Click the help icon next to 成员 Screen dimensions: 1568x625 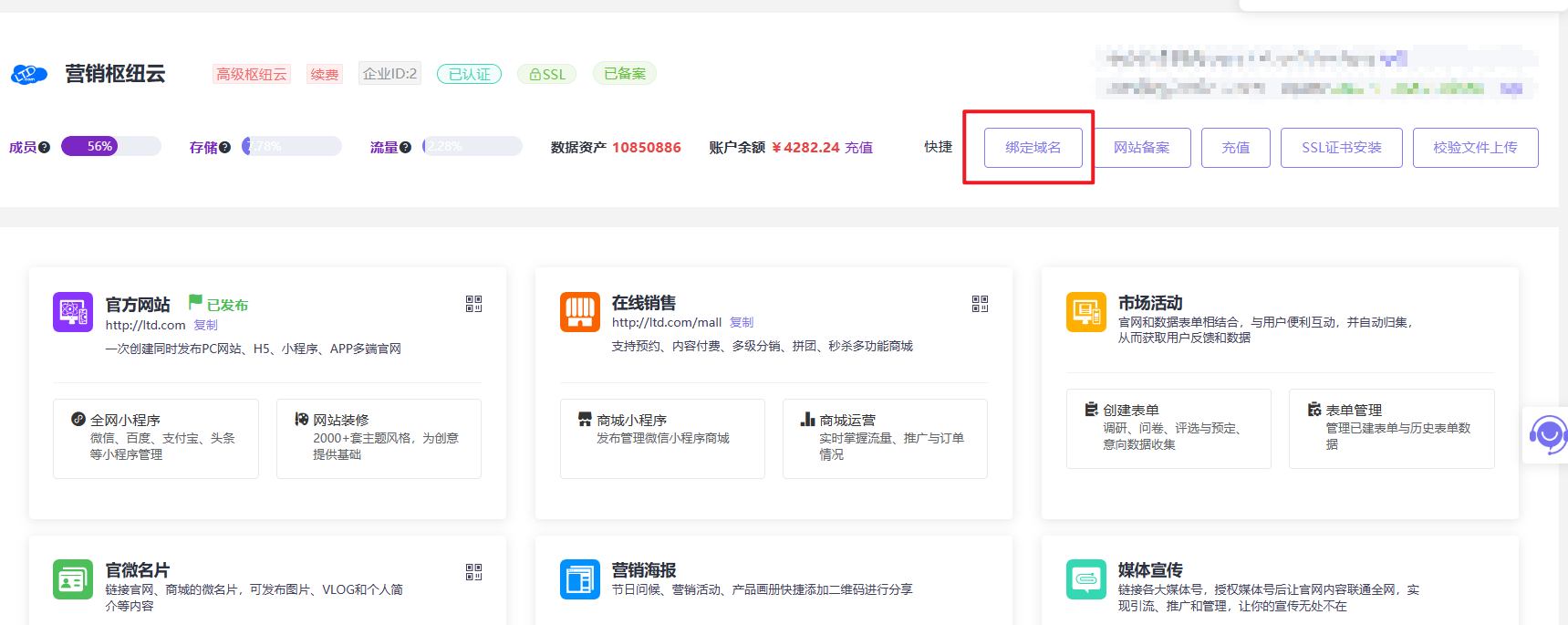44,147
